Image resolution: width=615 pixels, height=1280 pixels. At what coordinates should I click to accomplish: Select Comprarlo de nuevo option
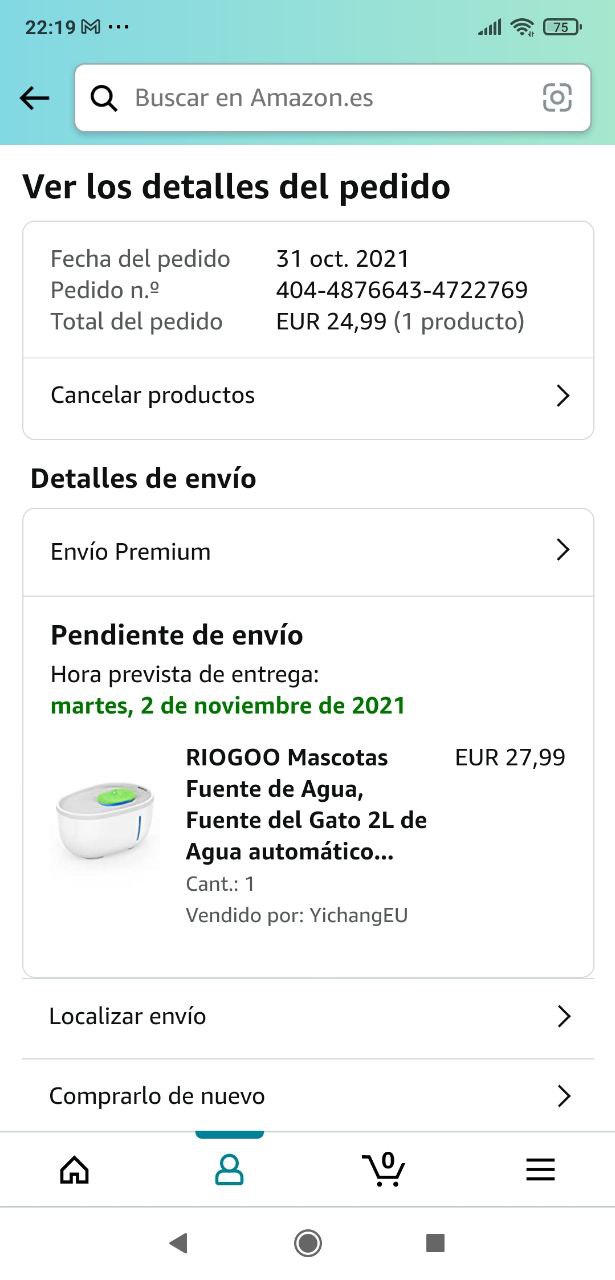(157, 1097)
